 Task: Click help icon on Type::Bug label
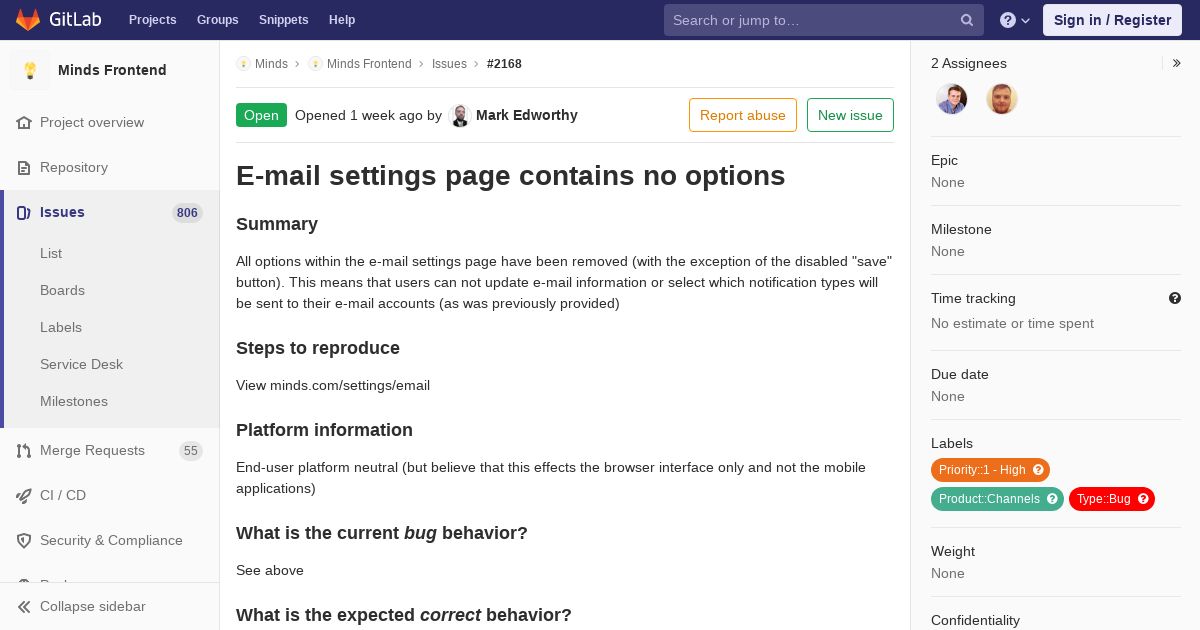pyautogui.click(x=1143, y=499)
